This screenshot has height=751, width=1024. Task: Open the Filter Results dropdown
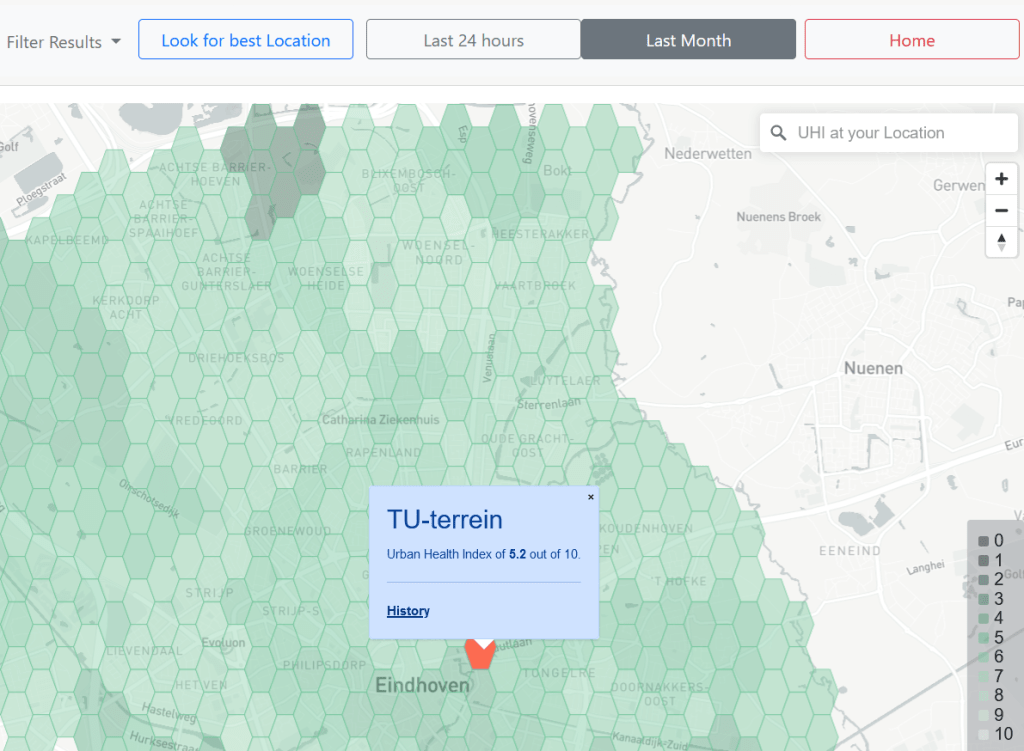click(63, 41)
